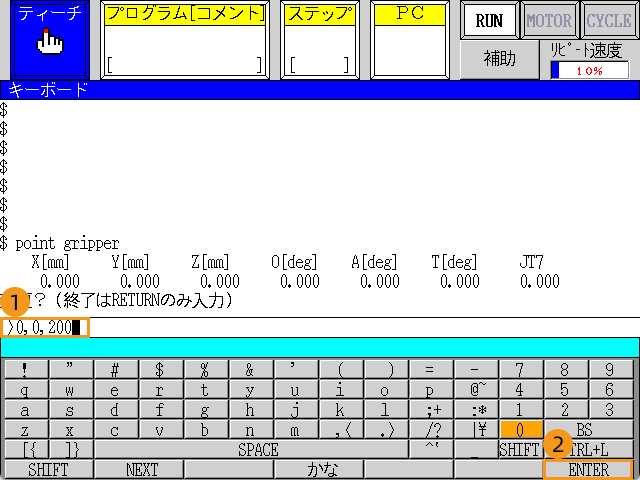Tap the 5 number key
640x480 pixels.
tap(566, 390)
